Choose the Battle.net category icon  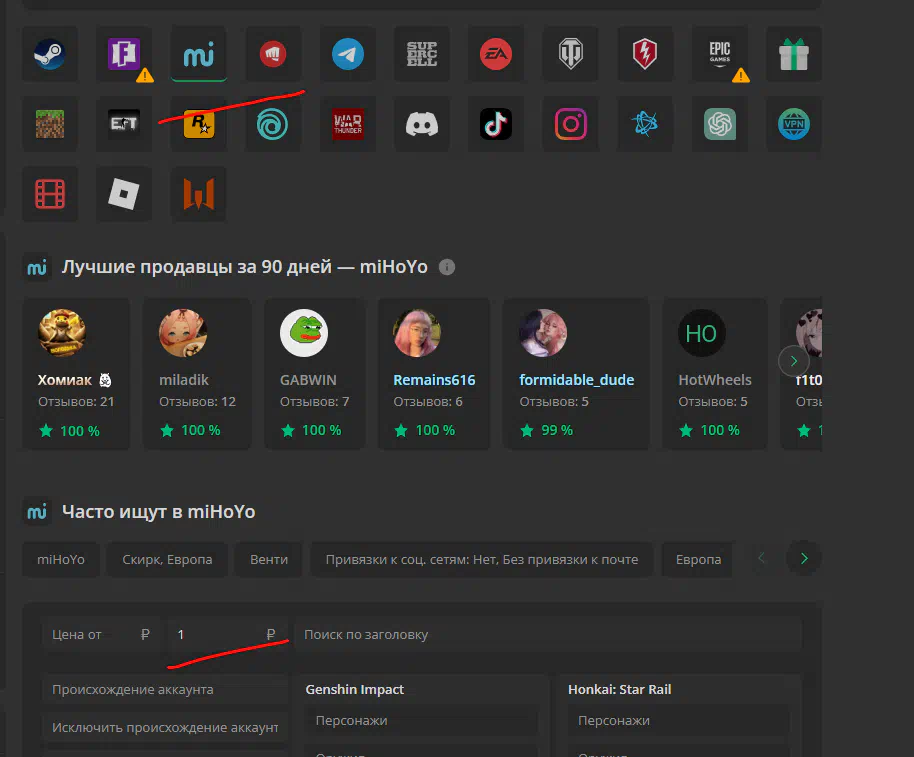(645, 124)
